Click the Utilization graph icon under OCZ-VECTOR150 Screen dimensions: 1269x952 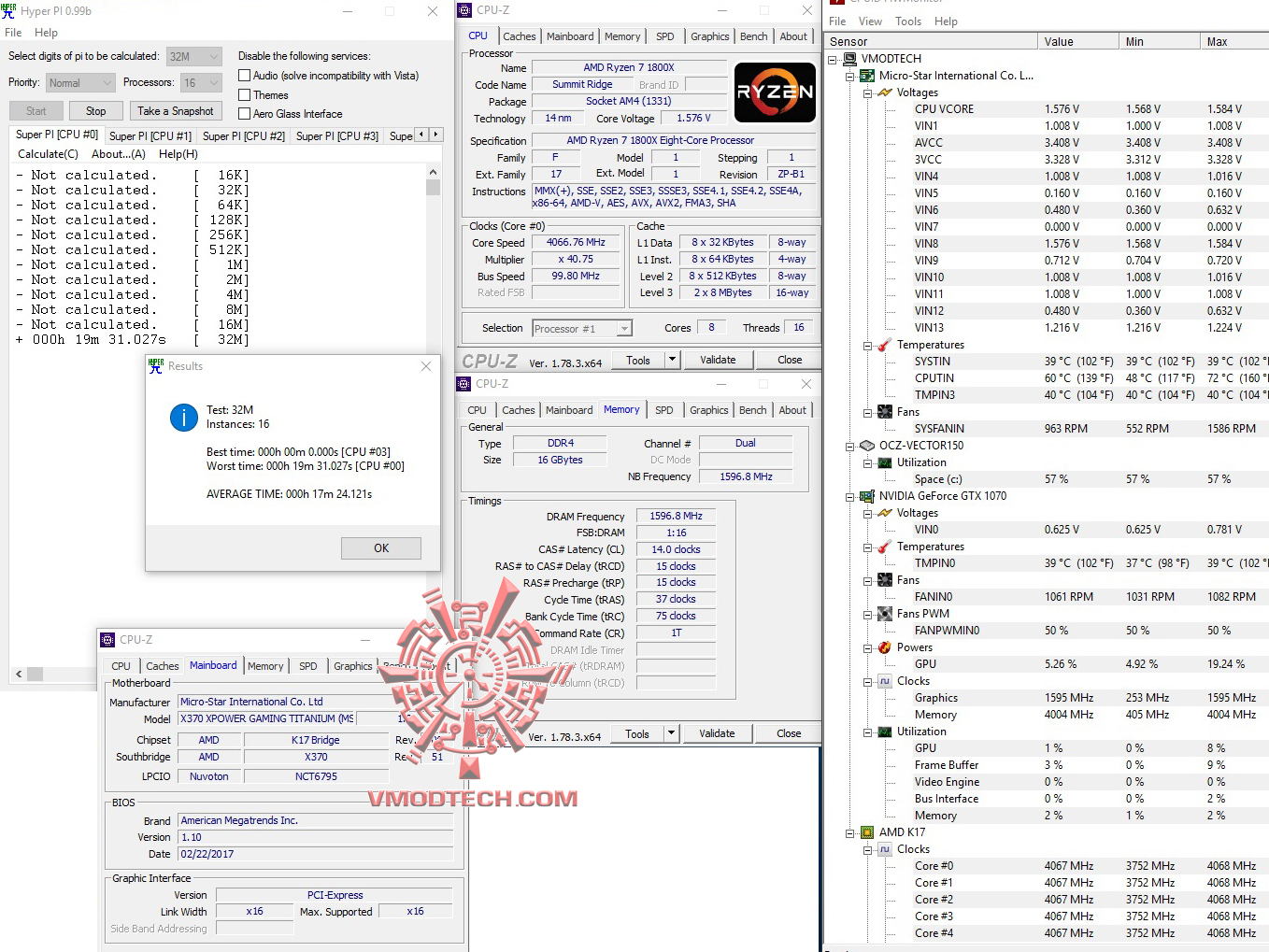[x=886, y=462]
